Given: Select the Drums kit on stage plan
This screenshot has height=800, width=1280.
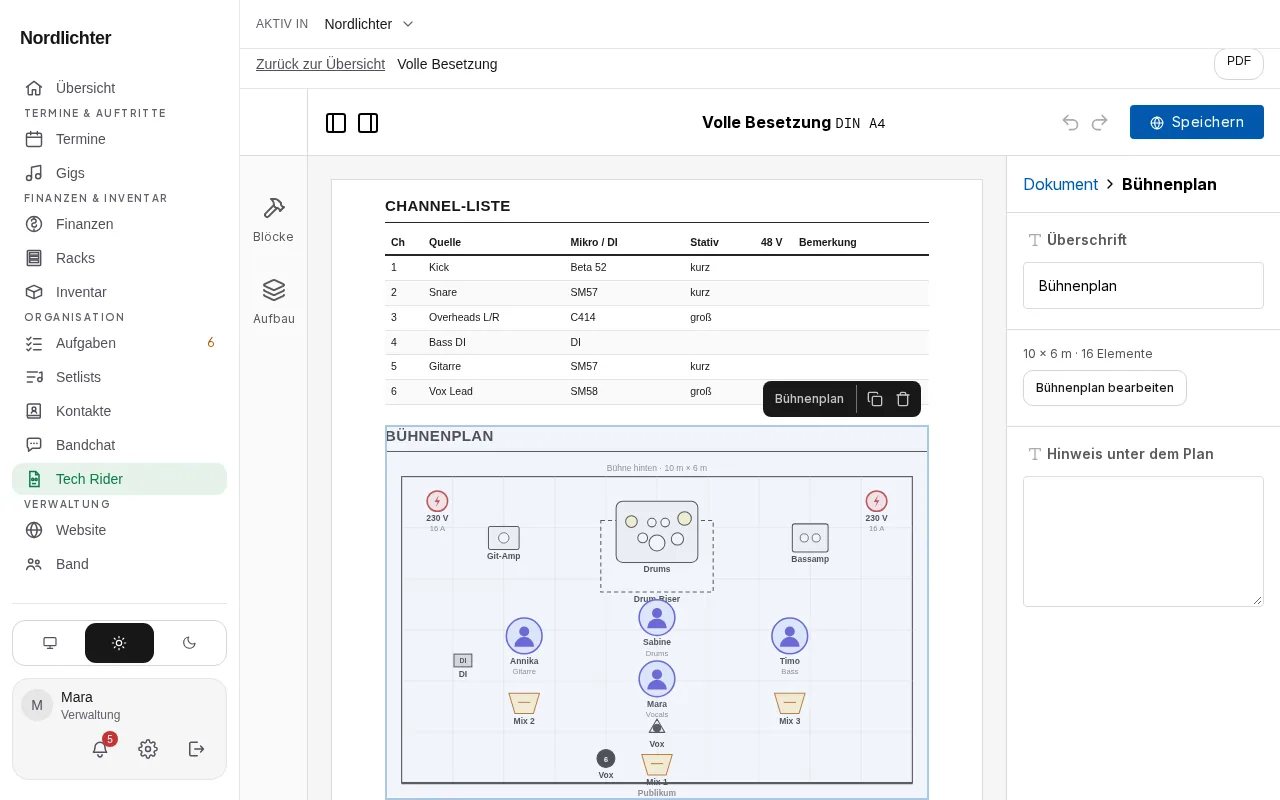Looking at the screenshot, I should pyautogui.click(x=657, y=532).
